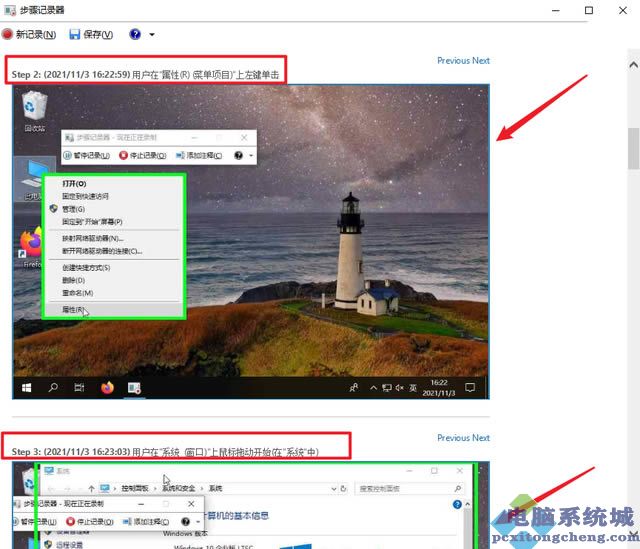Image resolution: width=640 pixels, height=549 pixels.
Task: Click the Next link for Step 3
Action: click(481, 438)
